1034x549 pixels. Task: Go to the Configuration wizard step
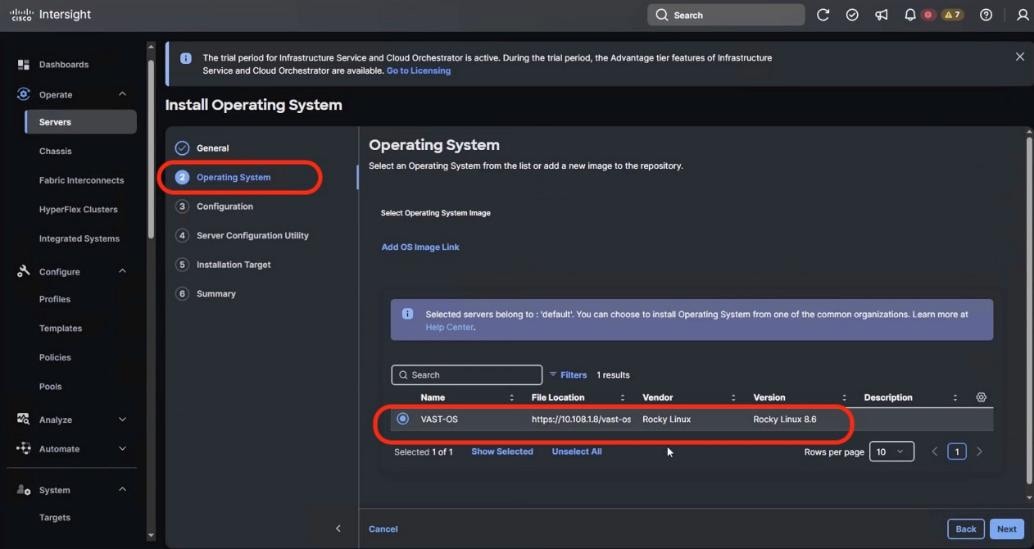pyautogui.click(x=214, y=206)
